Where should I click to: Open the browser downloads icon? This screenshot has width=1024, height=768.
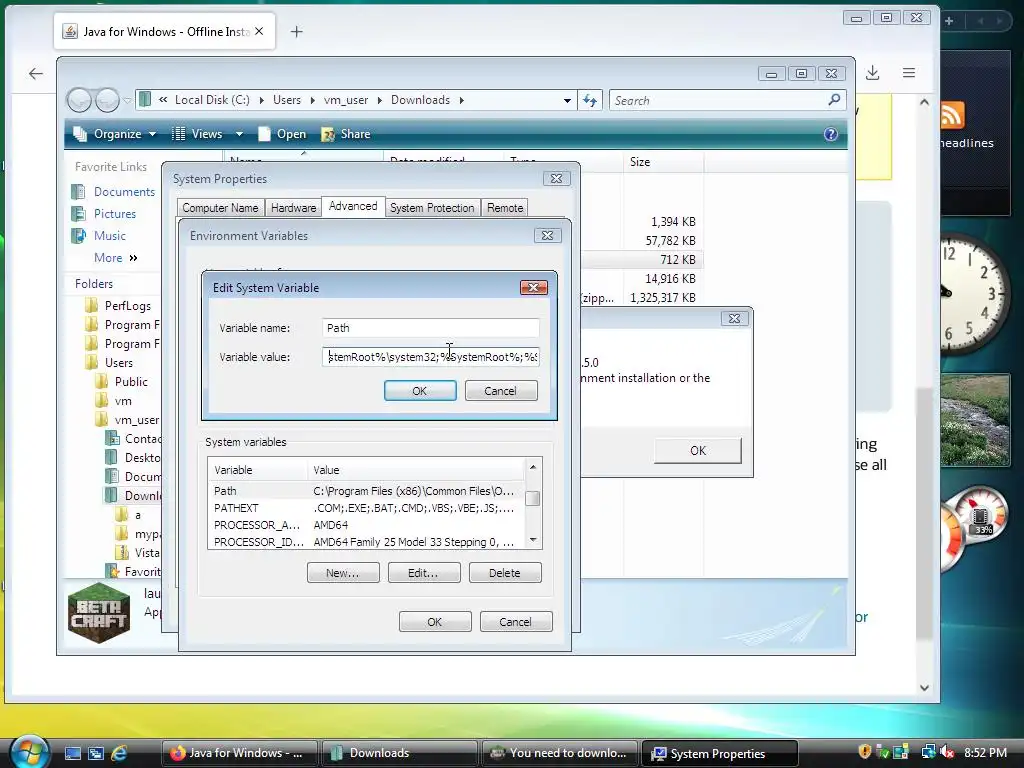pos(872,73)
